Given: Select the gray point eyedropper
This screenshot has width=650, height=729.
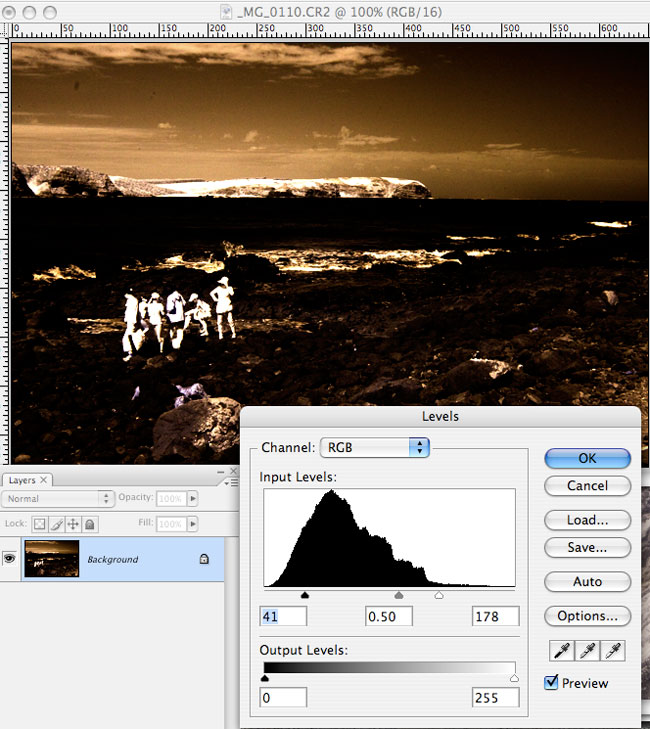Looking at the screenshot, I should pyautogui.click(x=588, y=651).
